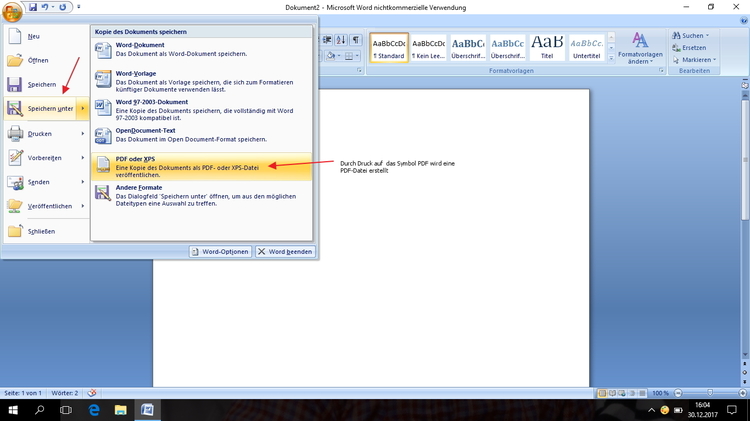Click the Undo icon in quick access toolbar
750x421 pixels.
click(x=45, y=7)
